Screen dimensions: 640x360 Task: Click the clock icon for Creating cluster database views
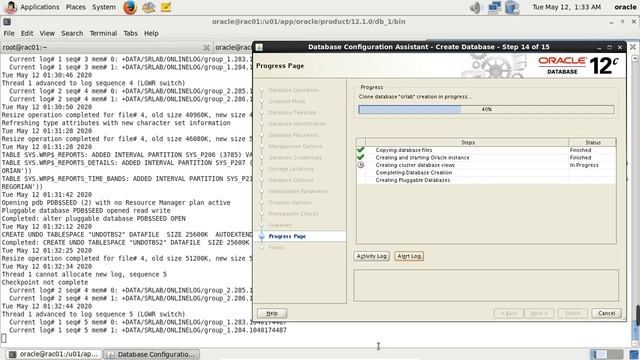pyautogui.click(x=360, y=165)
